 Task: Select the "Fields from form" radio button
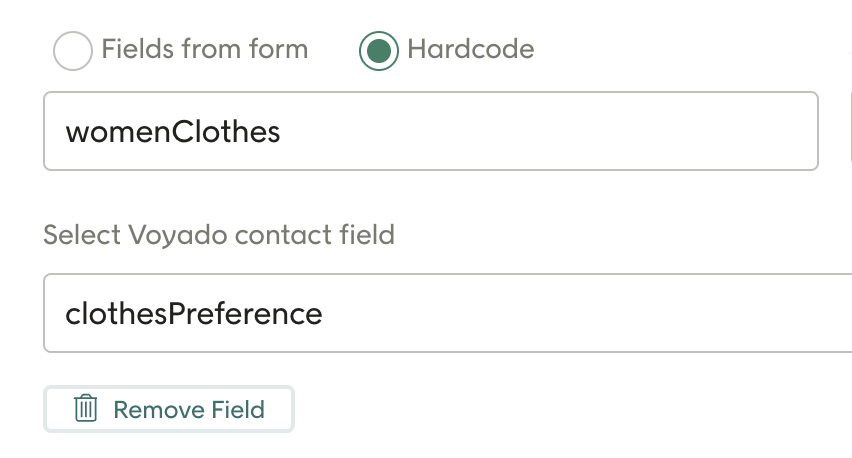73,51
